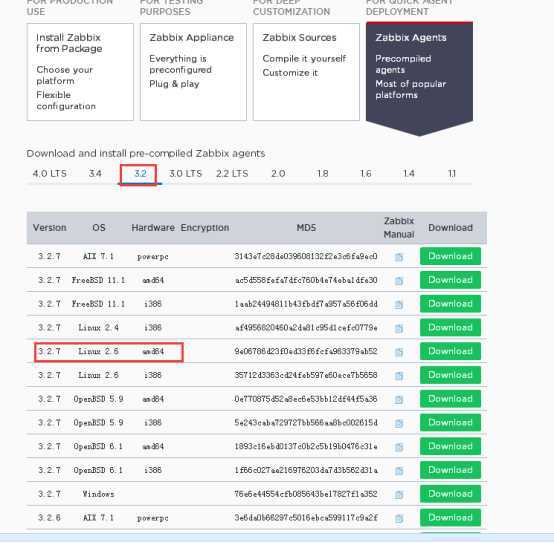The height and width of the screenshot is (543, 554).
Task: Open manual icon for AIX 7.1 3.2.6 row
Action: coord(399,518)
